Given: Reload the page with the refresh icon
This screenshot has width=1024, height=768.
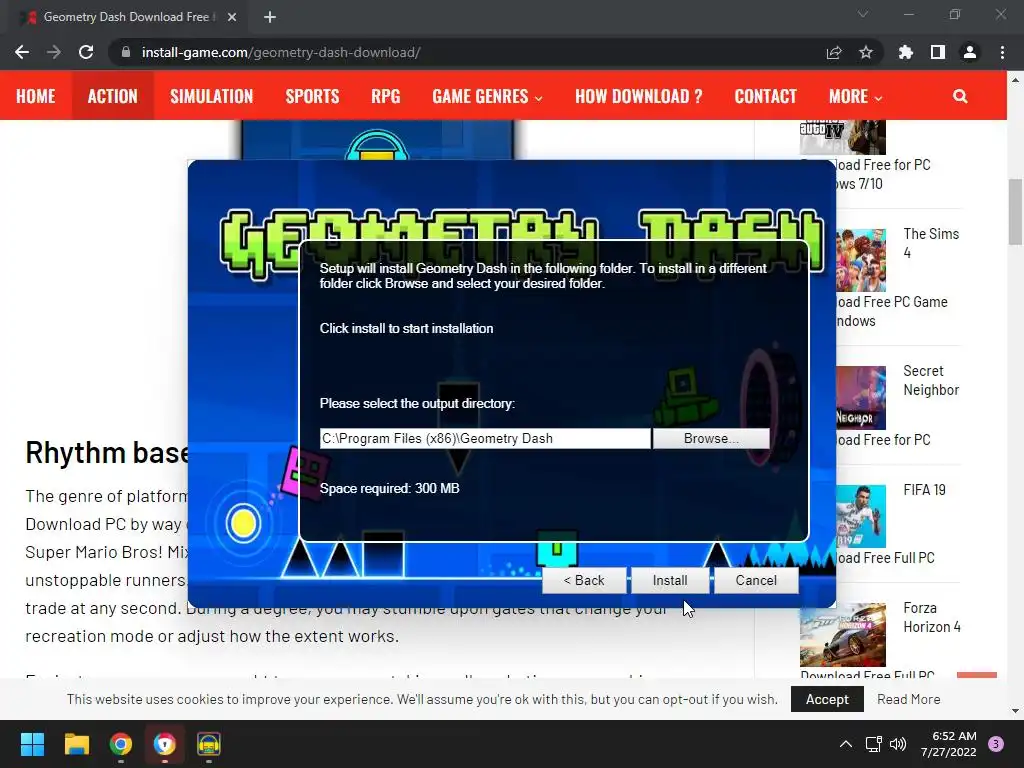Looking at the screenshot, I should click(x=86, y=52).
